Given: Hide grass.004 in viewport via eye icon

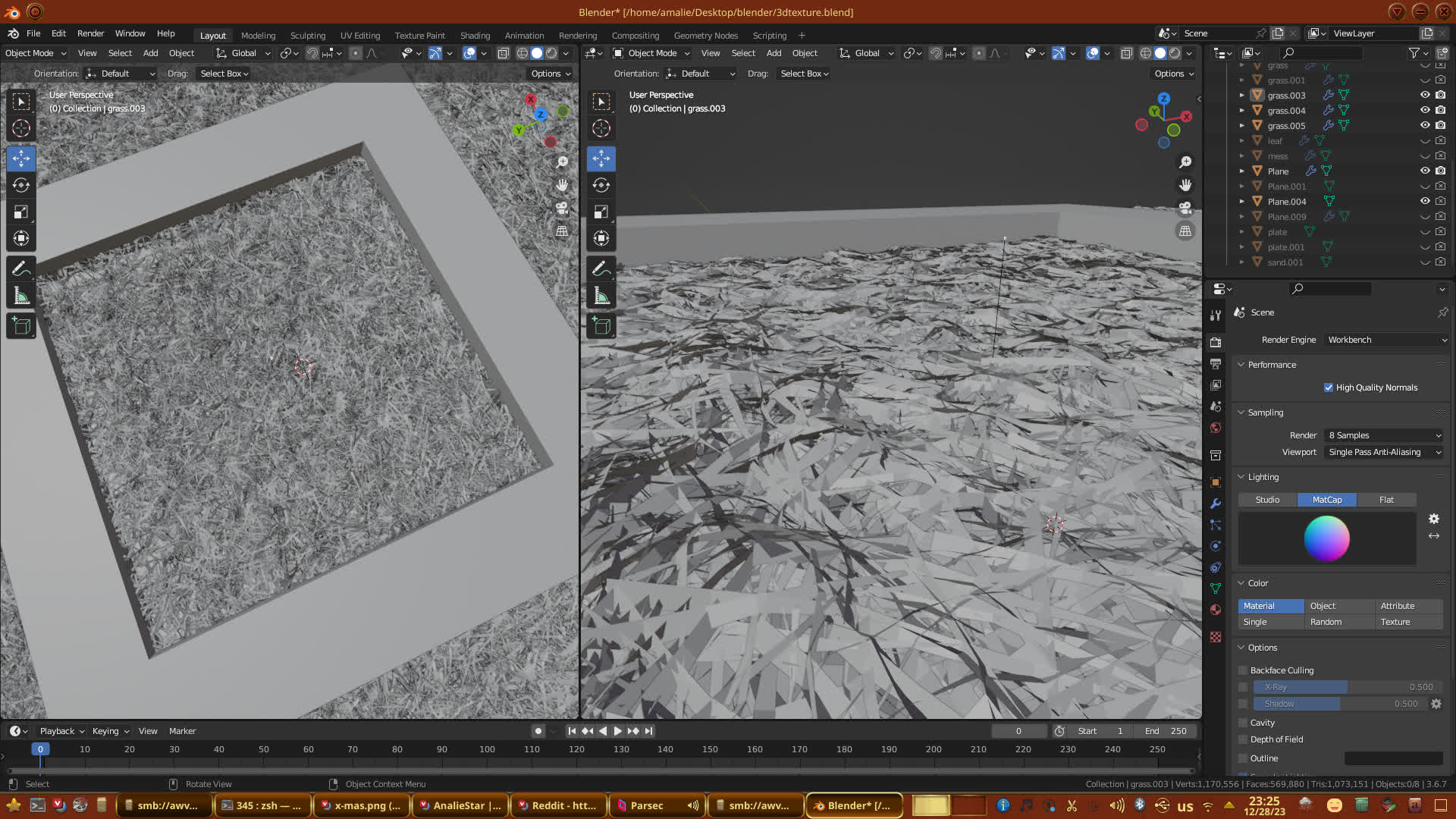Looking at the screenshot, I should tap(1425, 111).
